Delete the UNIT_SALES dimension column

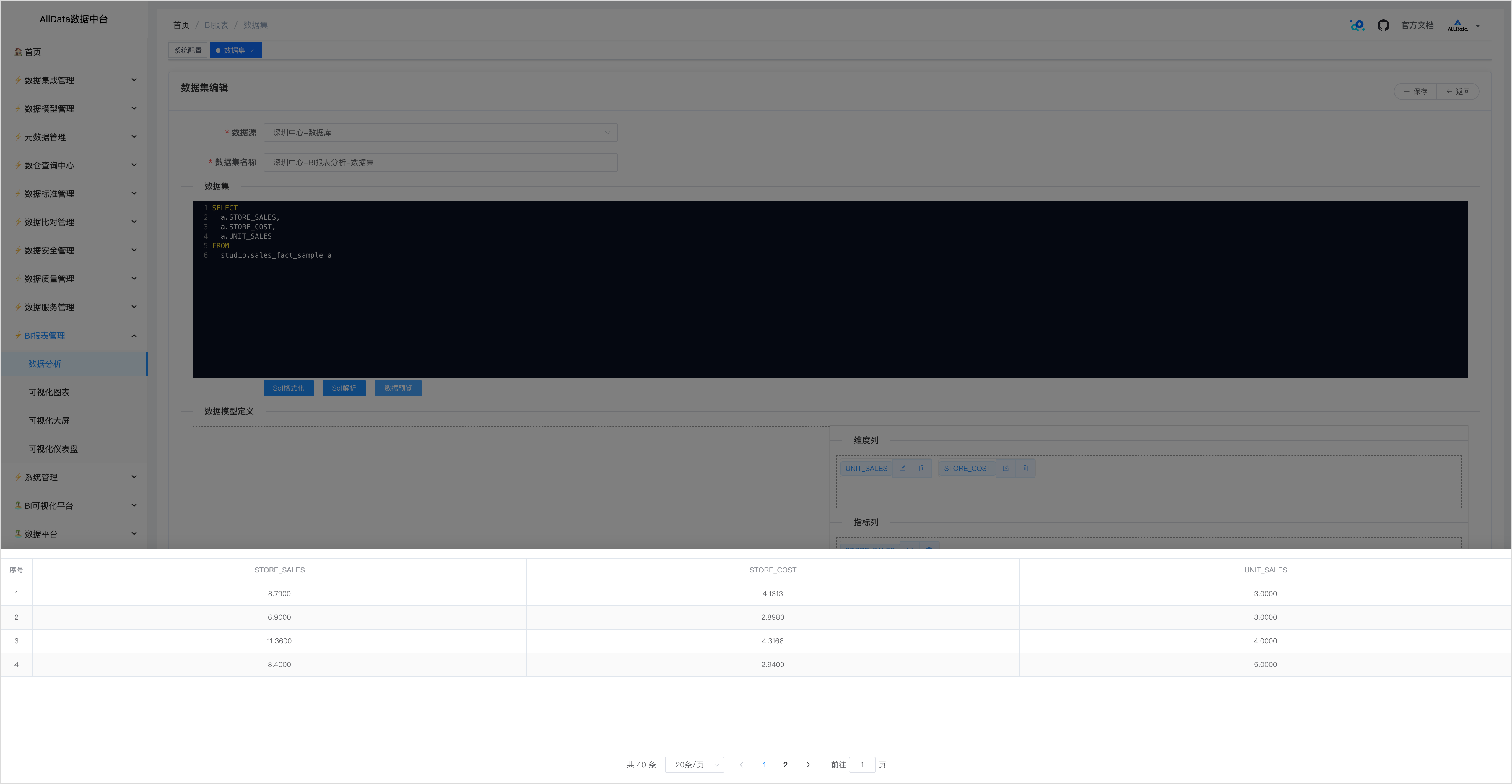coord(921,468)
